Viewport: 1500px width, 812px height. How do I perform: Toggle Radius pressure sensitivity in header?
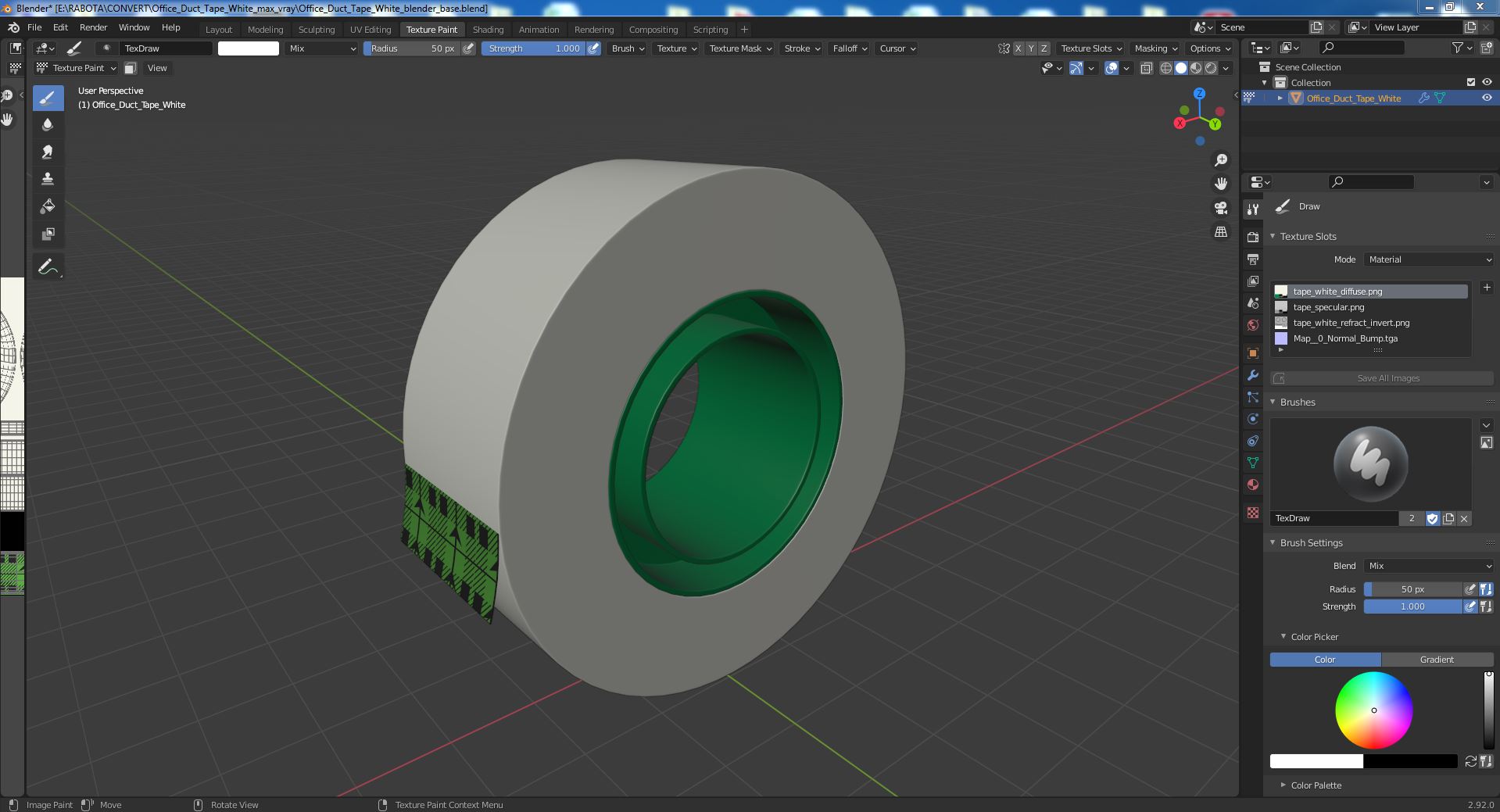468,48
